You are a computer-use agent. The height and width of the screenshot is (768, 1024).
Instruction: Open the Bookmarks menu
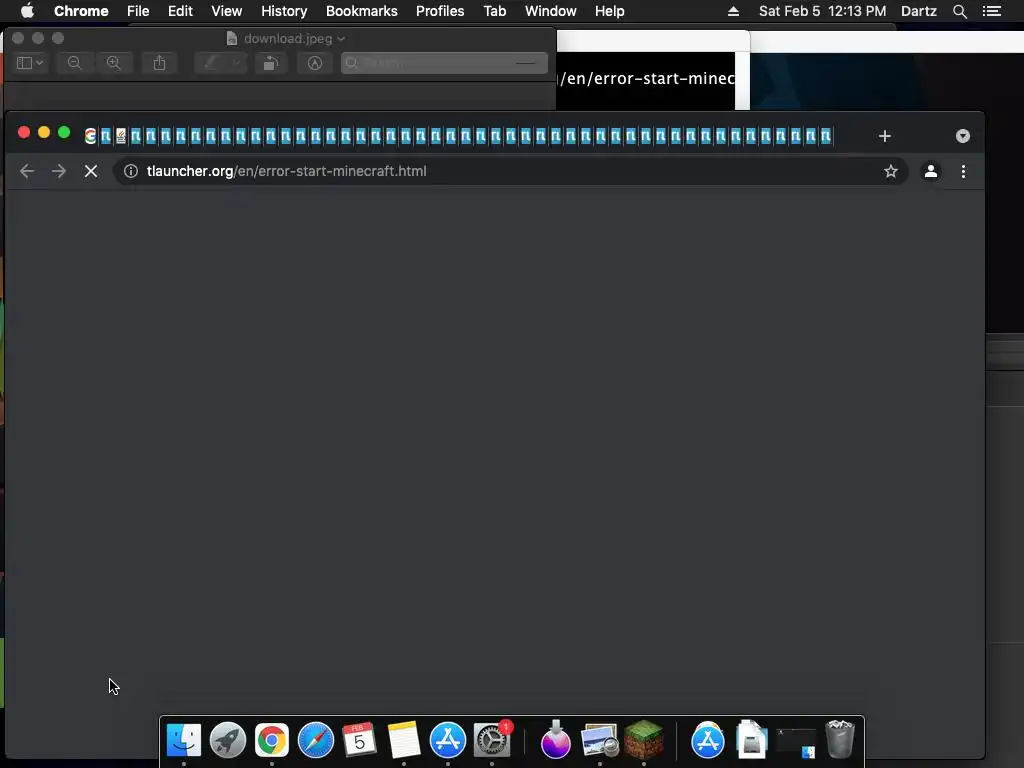click(x=362, y=11)
